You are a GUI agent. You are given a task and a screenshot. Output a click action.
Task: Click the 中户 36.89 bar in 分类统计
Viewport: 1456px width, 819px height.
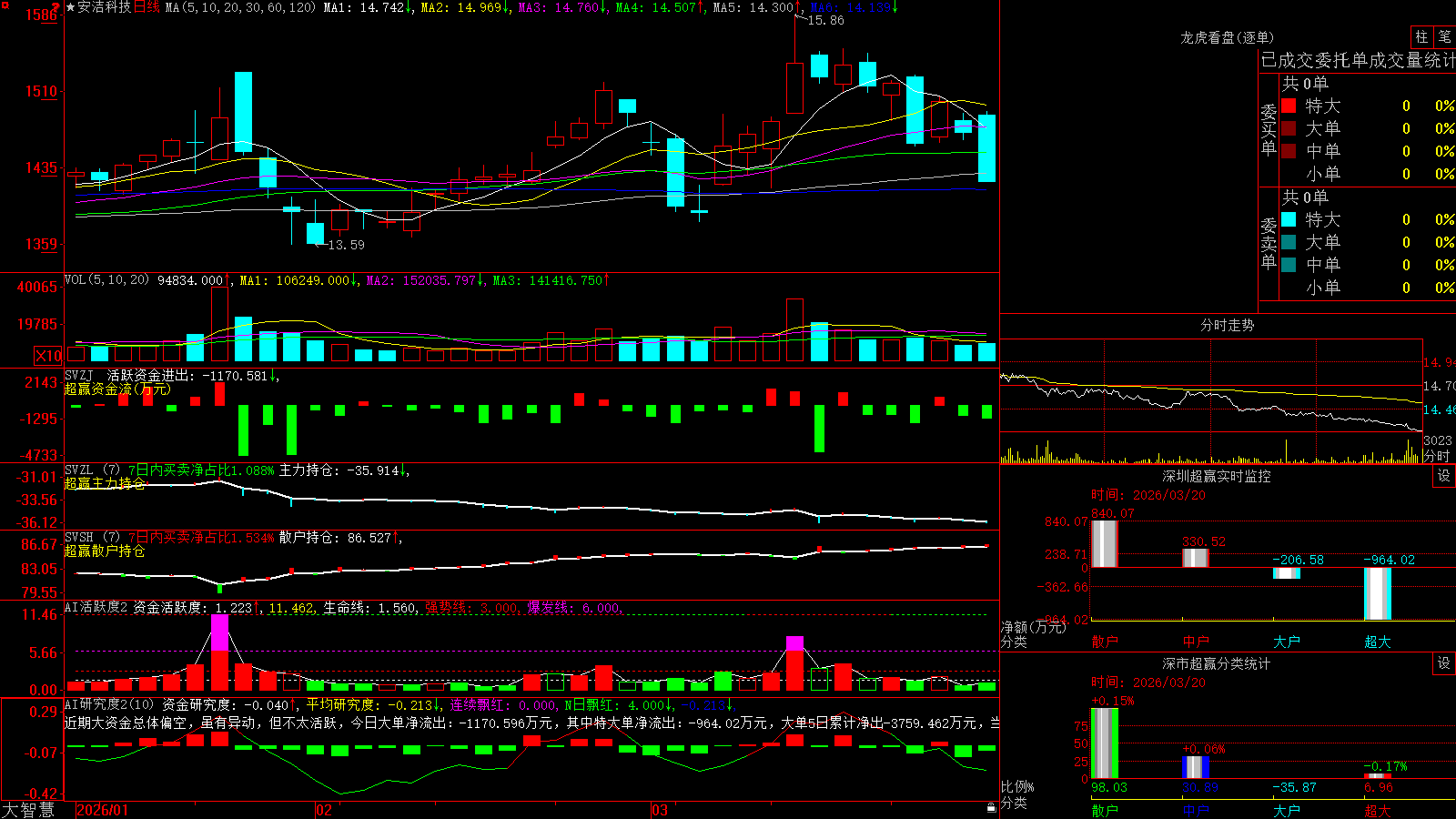[1195, 767]
